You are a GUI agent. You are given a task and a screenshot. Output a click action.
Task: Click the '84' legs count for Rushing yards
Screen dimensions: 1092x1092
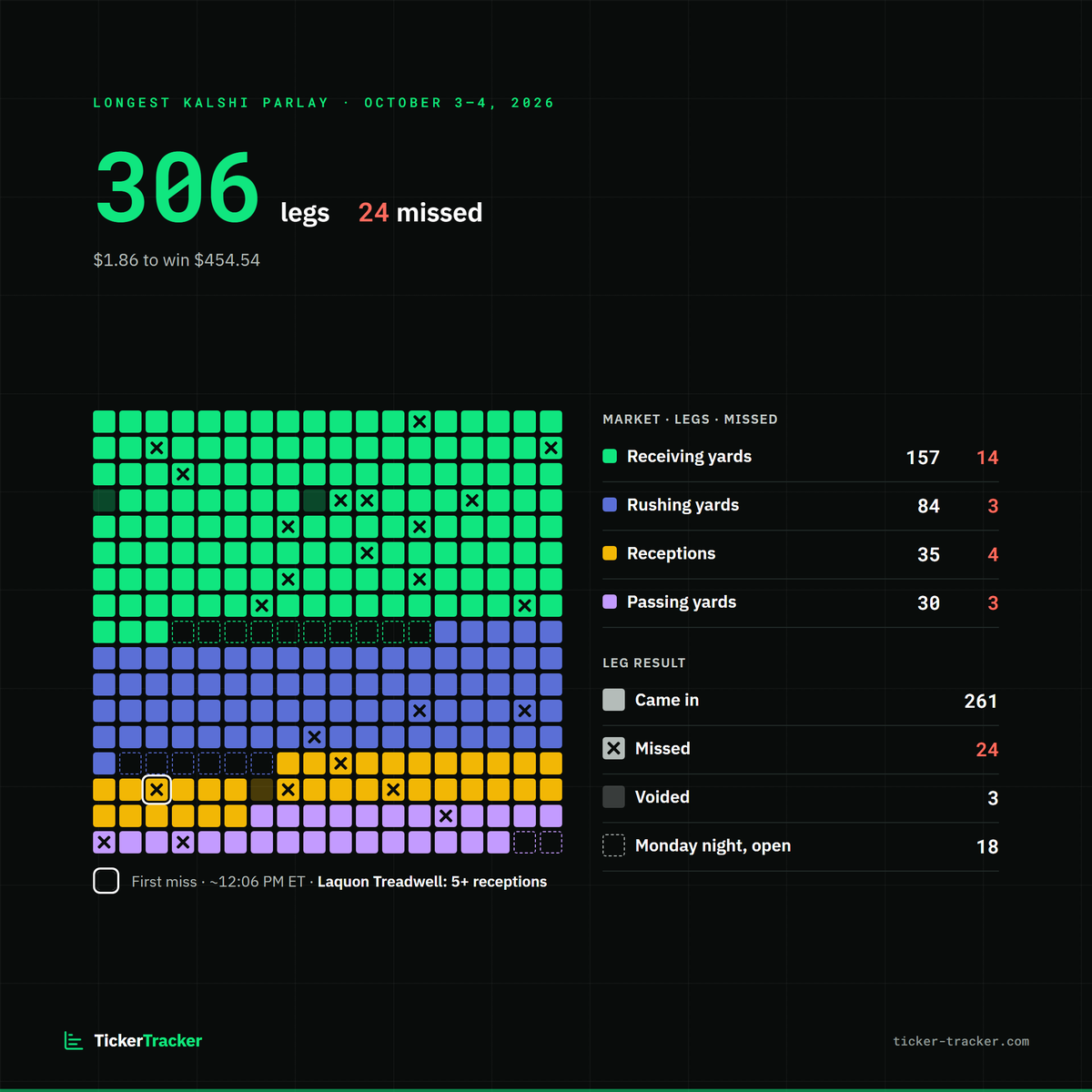[x=928, y=506]
